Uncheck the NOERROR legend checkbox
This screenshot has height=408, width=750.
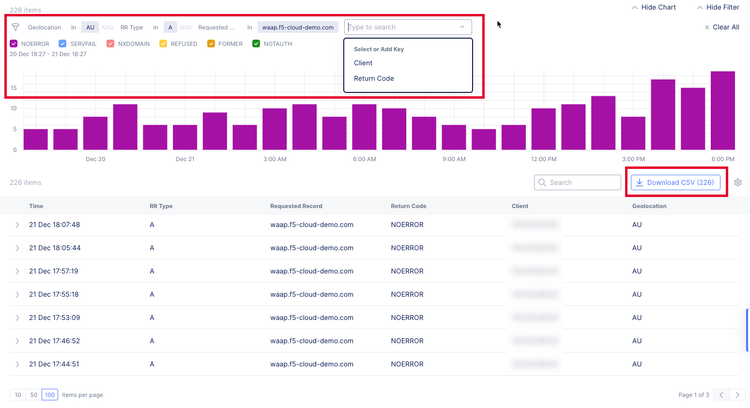tap(13, 44)
